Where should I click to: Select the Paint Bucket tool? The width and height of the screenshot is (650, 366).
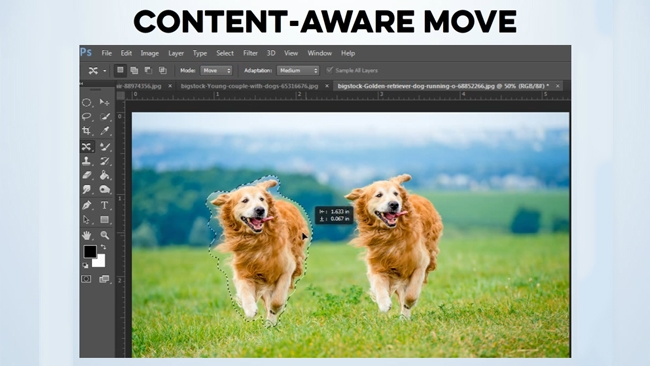(104, 175)
